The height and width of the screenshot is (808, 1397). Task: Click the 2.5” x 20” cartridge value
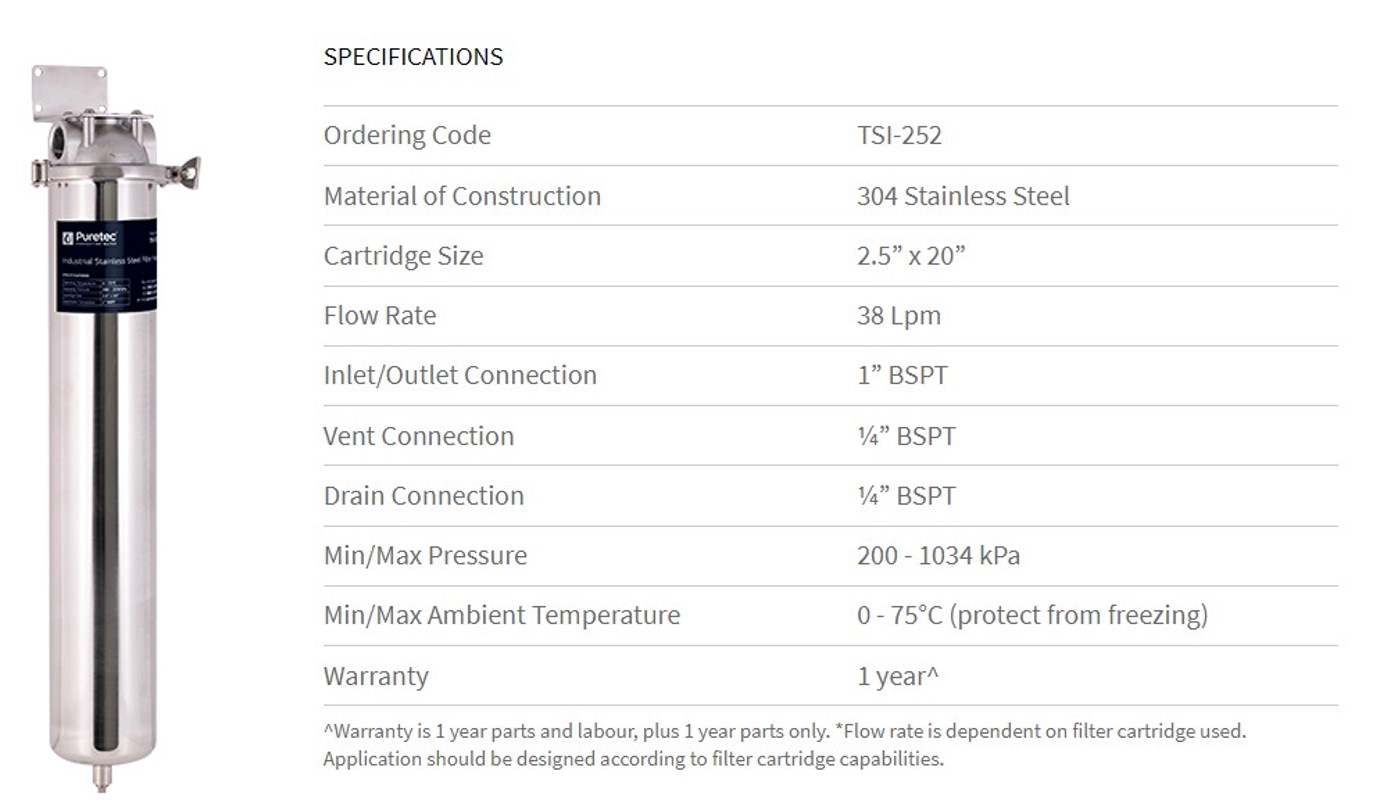pyautogui.click(x=911, y=255)
